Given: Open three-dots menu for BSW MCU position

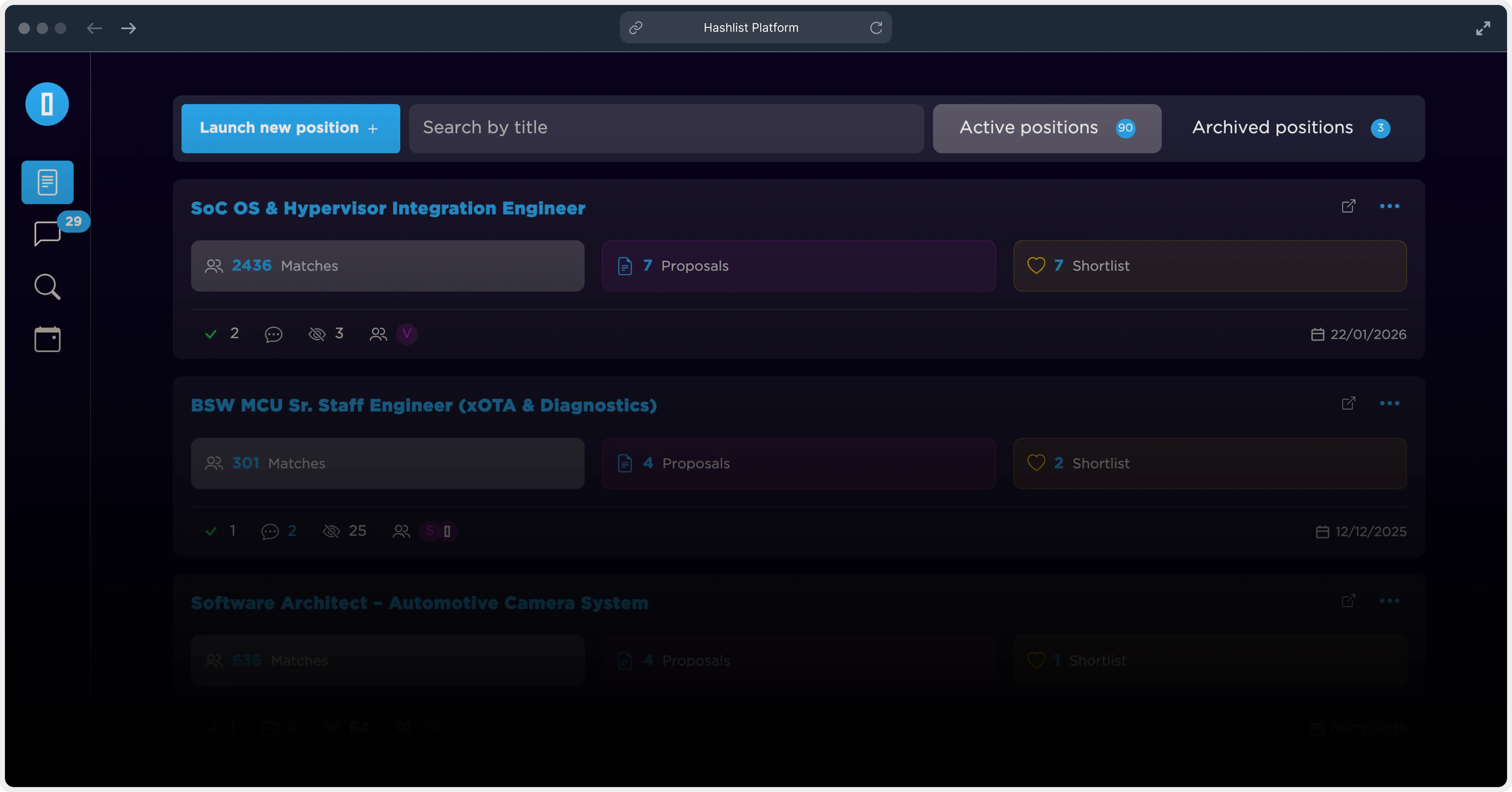Looking at the screenshot, I should pos(1389,403).
